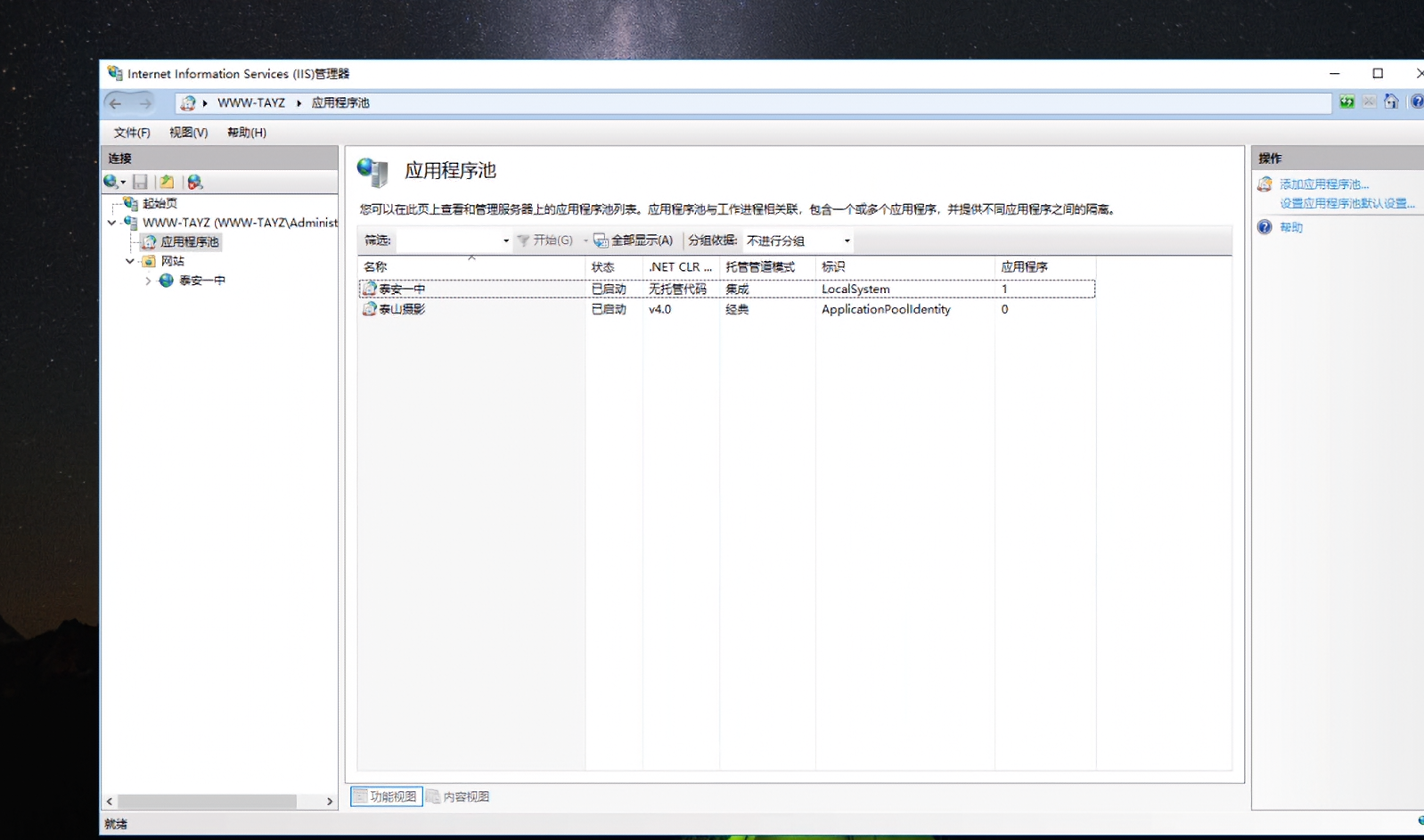
Task: Open the 分组依据 grouping dropdown
Action: [x=847, y=241]
